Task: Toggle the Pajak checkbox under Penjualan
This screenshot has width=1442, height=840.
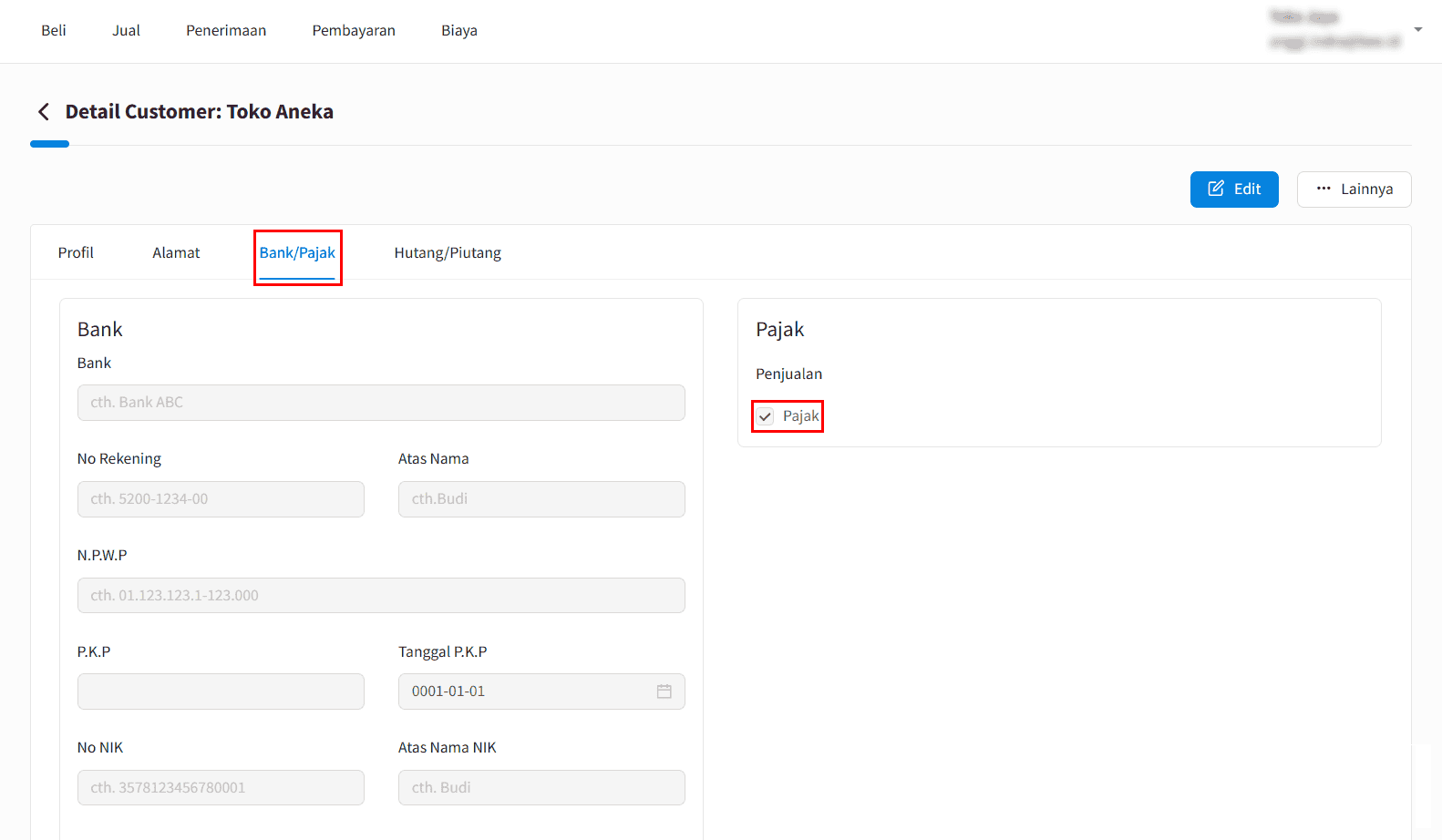Action: click(x=766, y=416)
